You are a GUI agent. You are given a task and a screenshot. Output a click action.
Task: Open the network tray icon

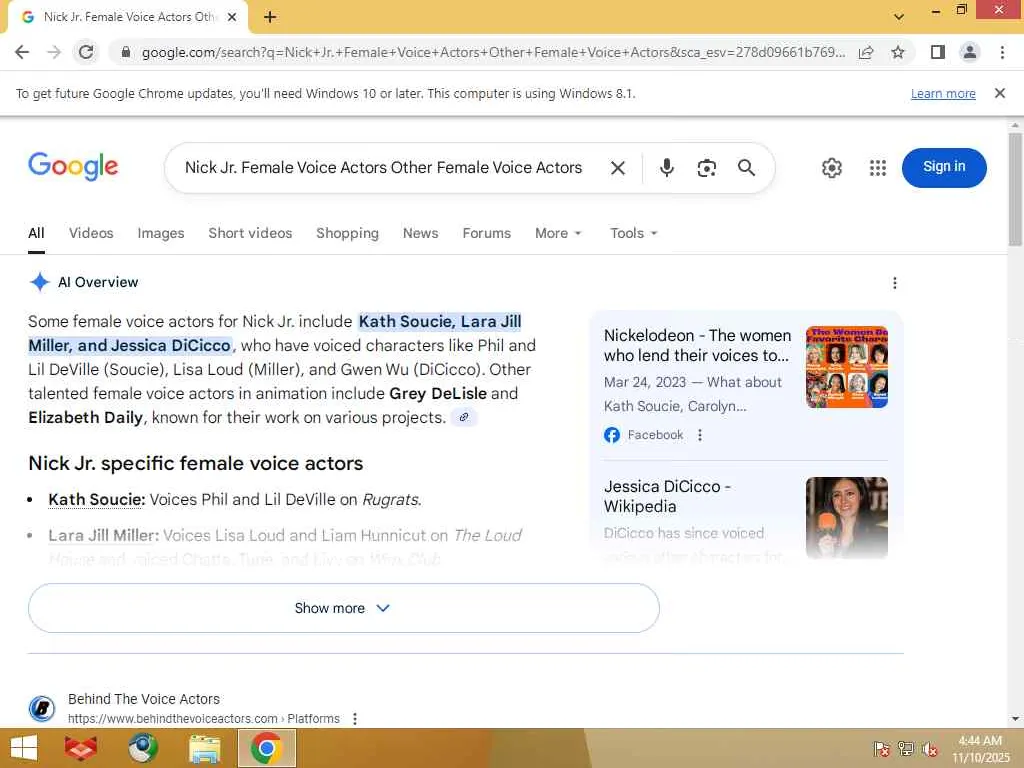(x=905, y=749)
